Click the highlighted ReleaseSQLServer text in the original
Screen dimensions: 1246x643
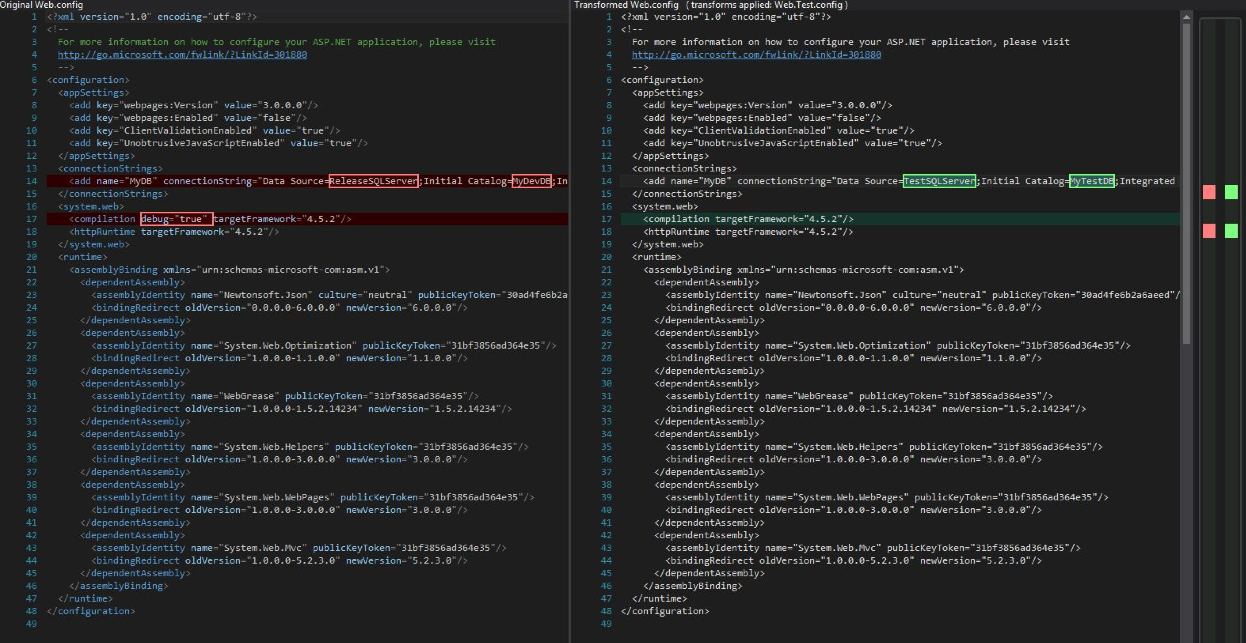(374, 181)
